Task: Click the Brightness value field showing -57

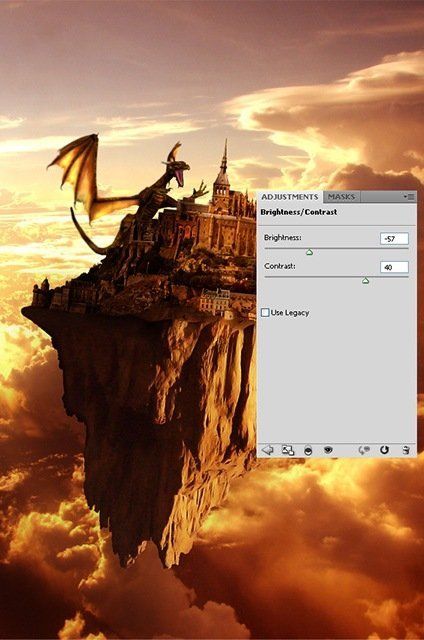Action: (x=394, y=238)
